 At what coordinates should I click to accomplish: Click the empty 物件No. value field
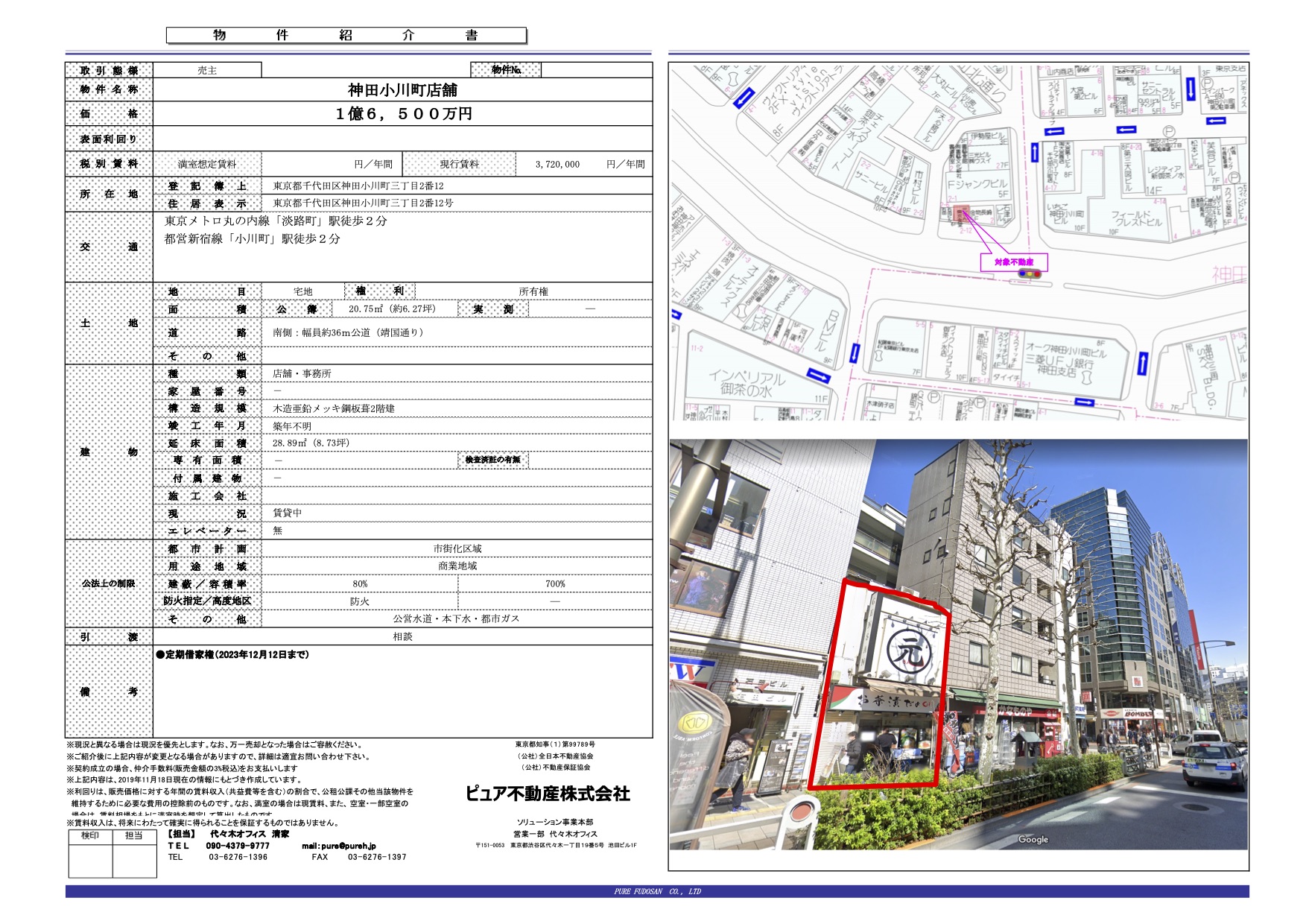pyautogui.click(x=596, y=70)
